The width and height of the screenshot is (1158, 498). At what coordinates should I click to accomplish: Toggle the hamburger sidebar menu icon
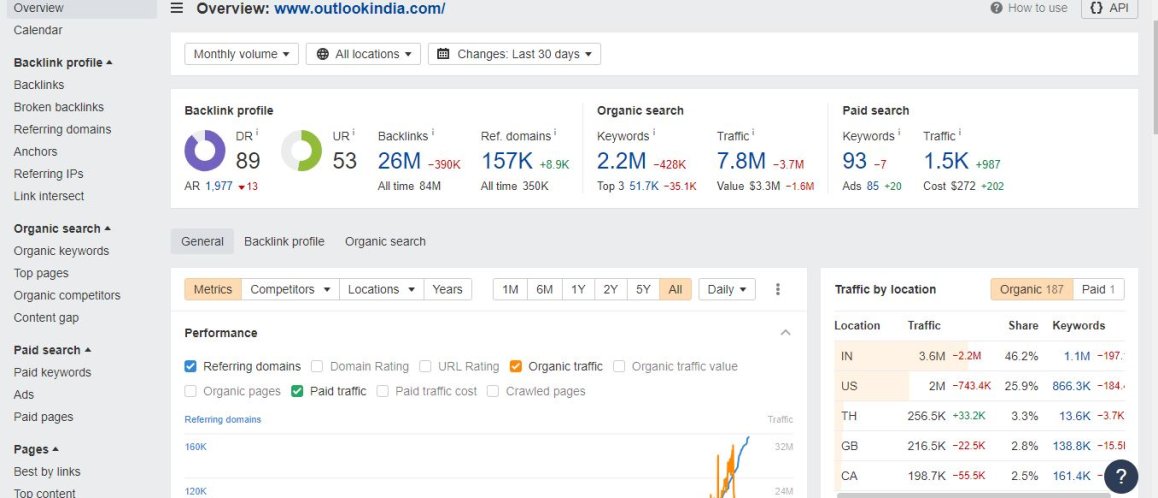(x=177, y=8)
